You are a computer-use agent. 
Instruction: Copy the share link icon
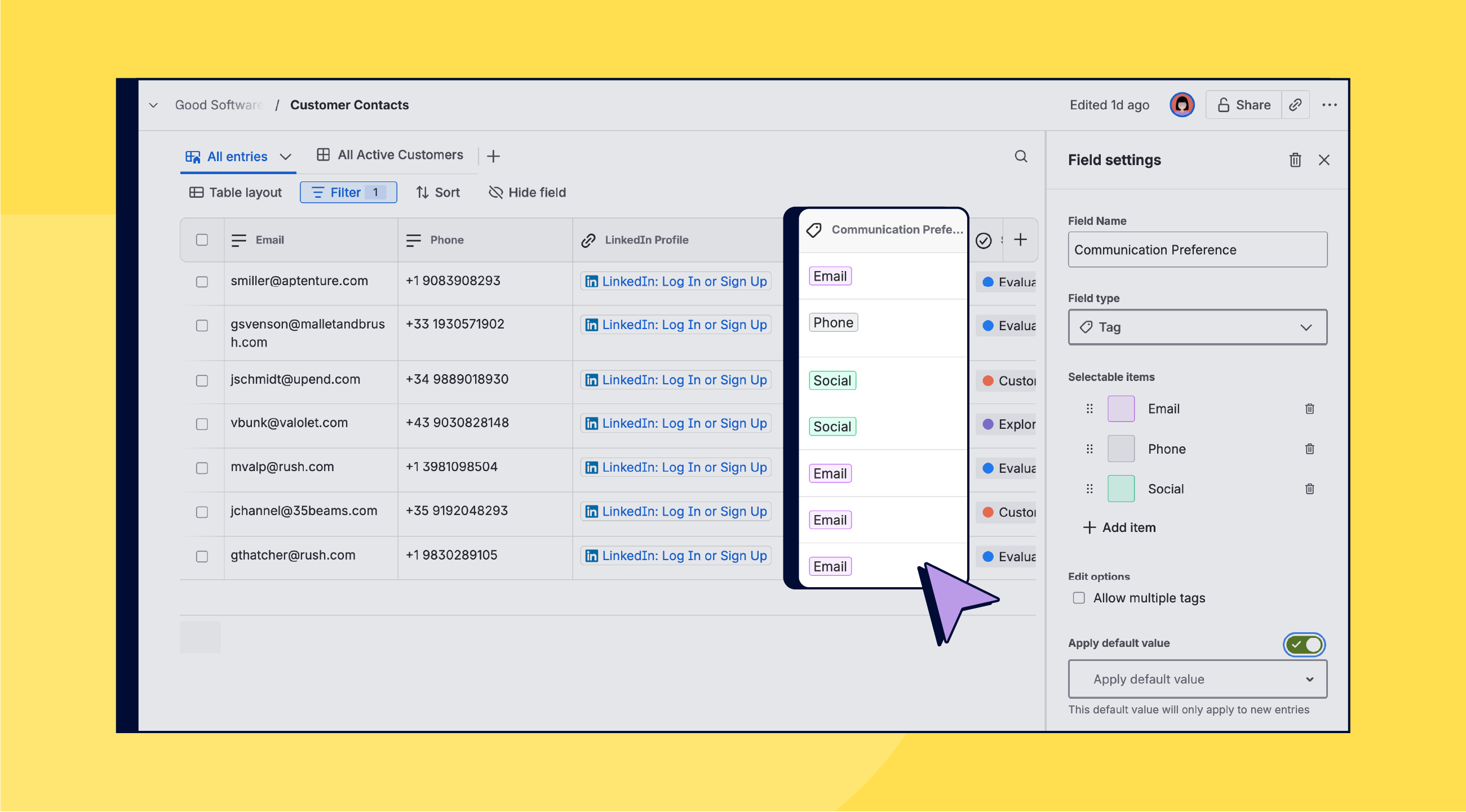pyautogui.click(x=1295, y=105)
